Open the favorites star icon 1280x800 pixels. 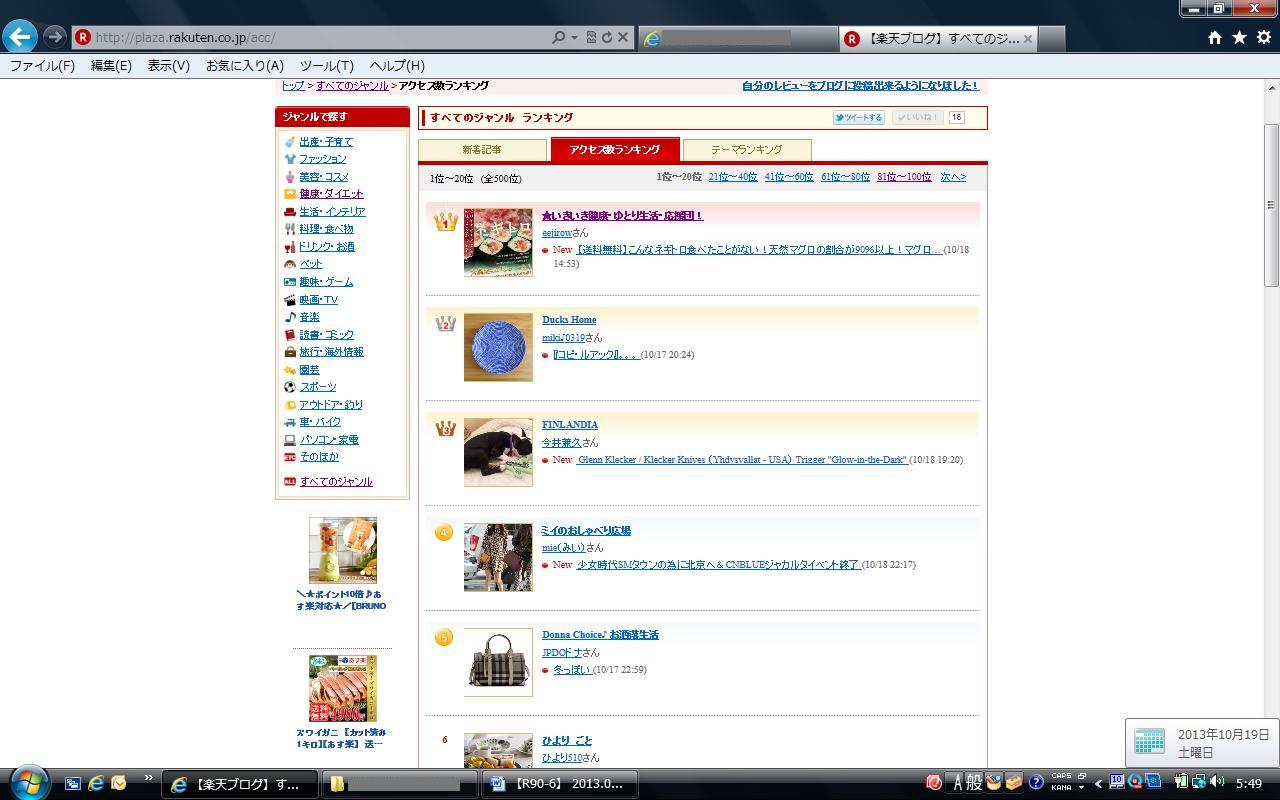(1239, 37)
